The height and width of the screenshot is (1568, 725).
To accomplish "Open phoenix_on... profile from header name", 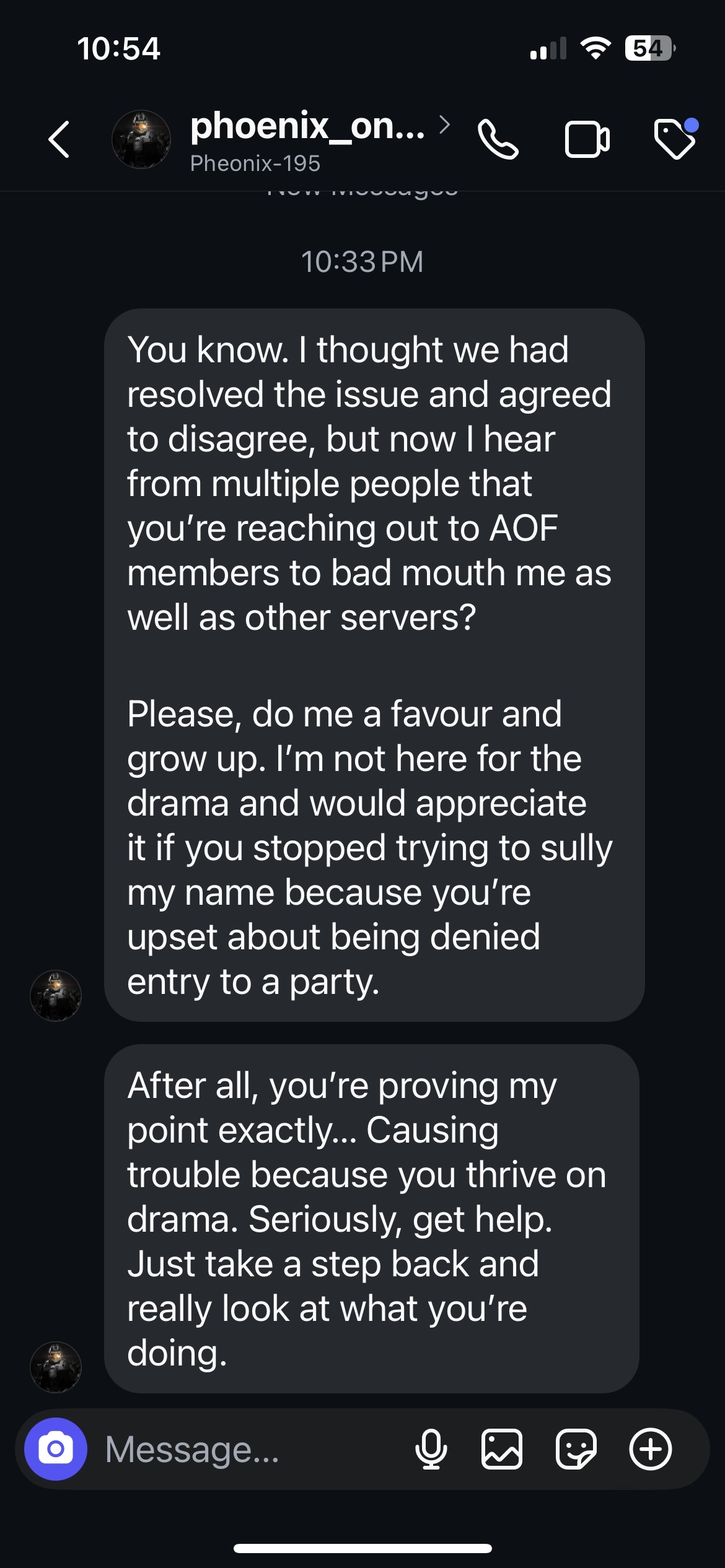I will [307, 126].
